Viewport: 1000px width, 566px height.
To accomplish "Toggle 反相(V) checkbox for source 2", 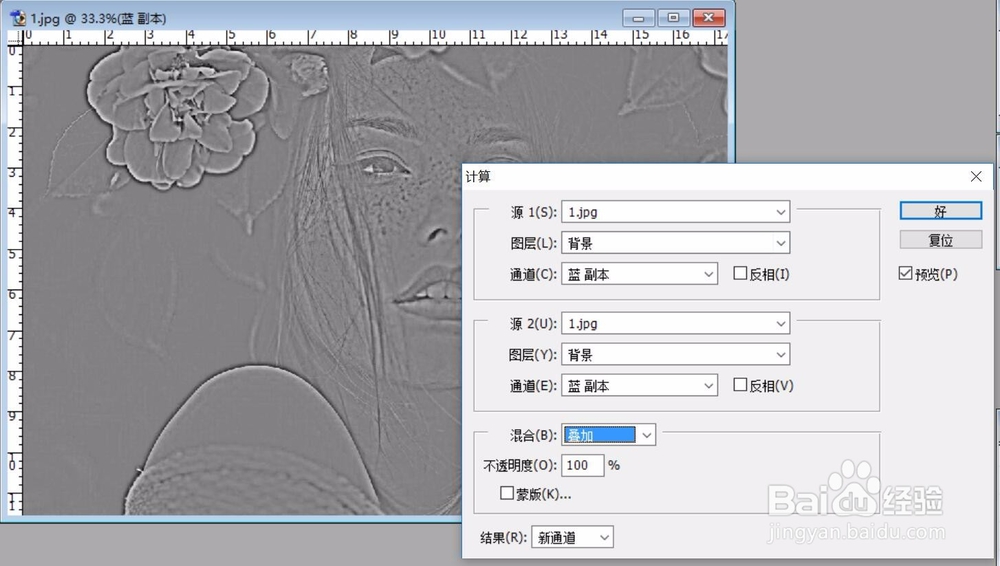I will click(740, 385).
